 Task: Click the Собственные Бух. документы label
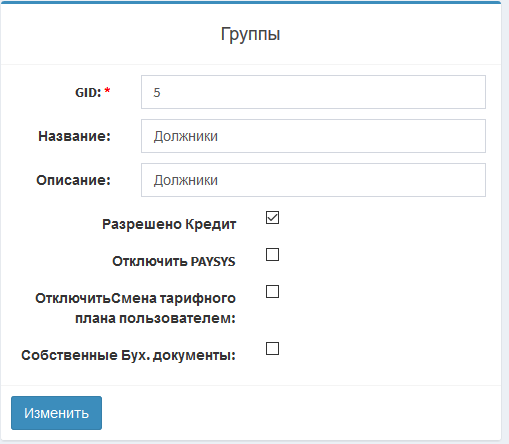pyautogui.click(x=128, y=355)
